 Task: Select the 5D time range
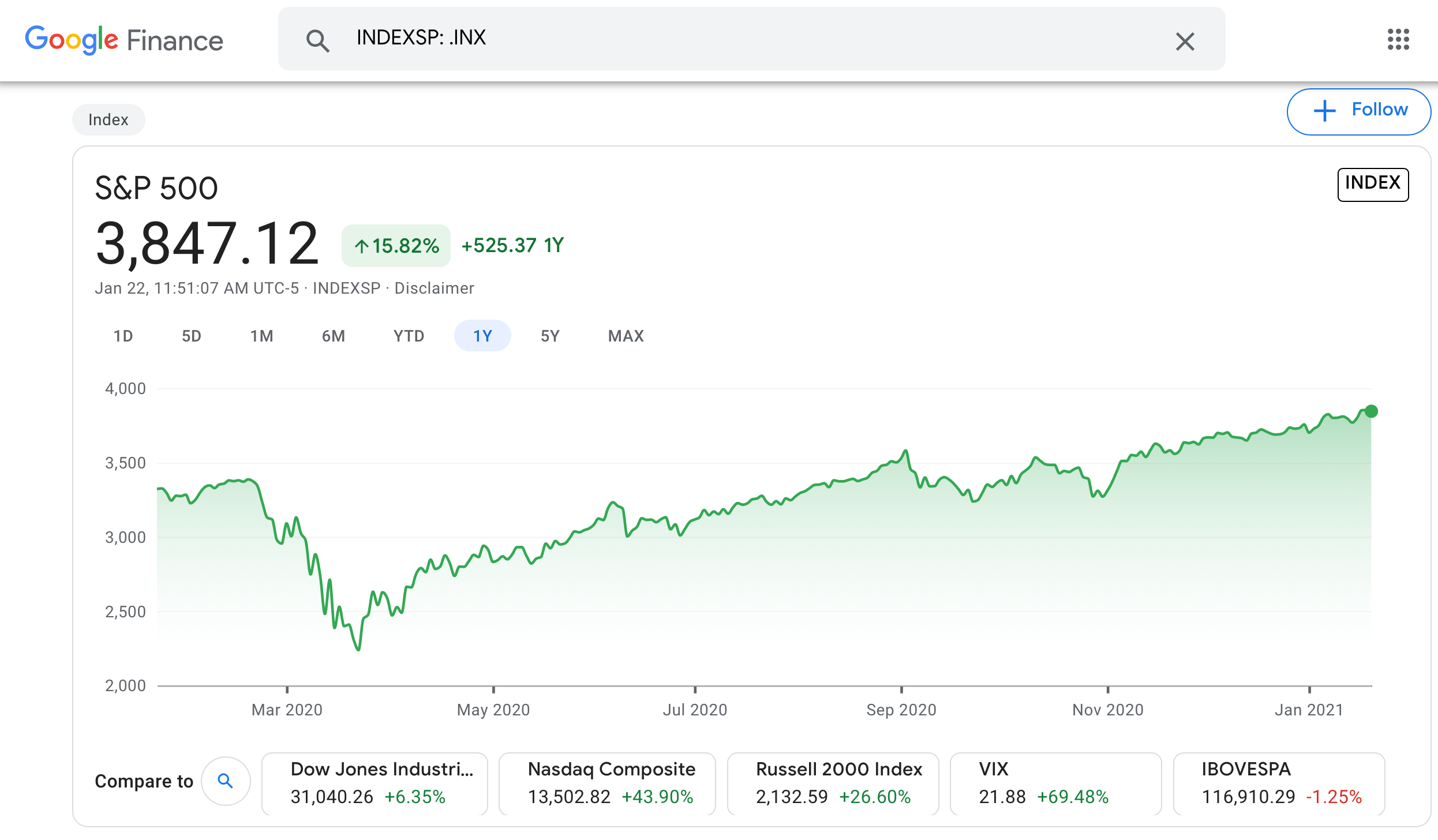192,336
